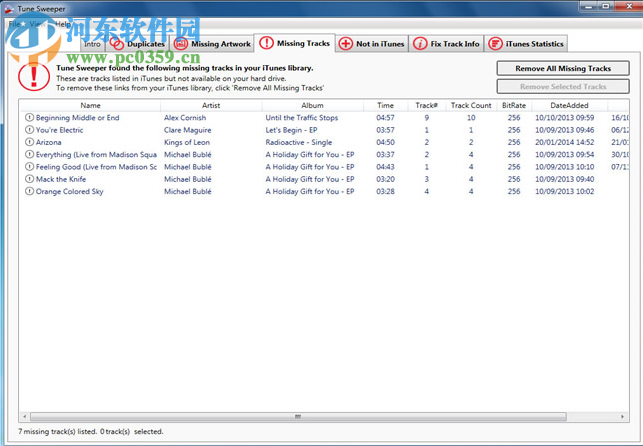Screen dimensions: 643x446
Task: Click the warning icon beside Orange Colored Sky
Action: [29, 191]
